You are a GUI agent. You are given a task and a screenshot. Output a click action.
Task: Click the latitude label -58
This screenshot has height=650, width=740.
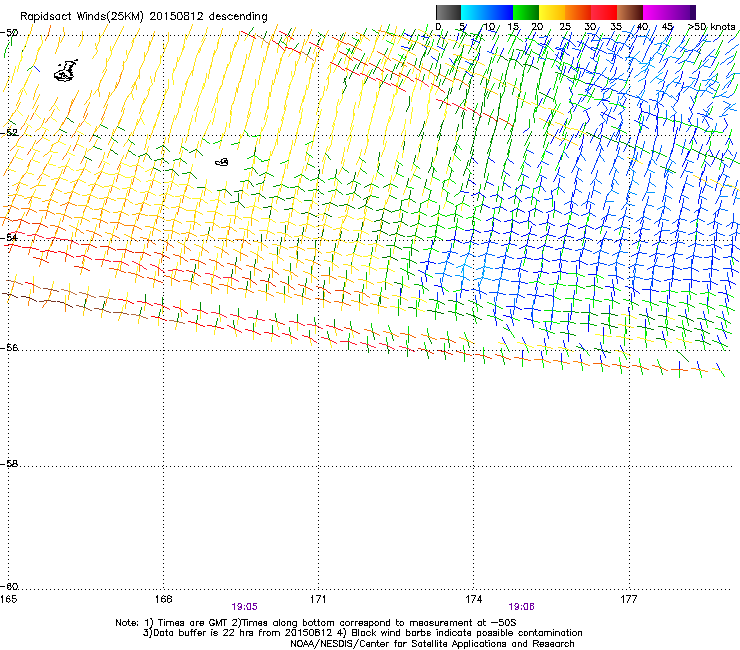click(x=9, y=464)
